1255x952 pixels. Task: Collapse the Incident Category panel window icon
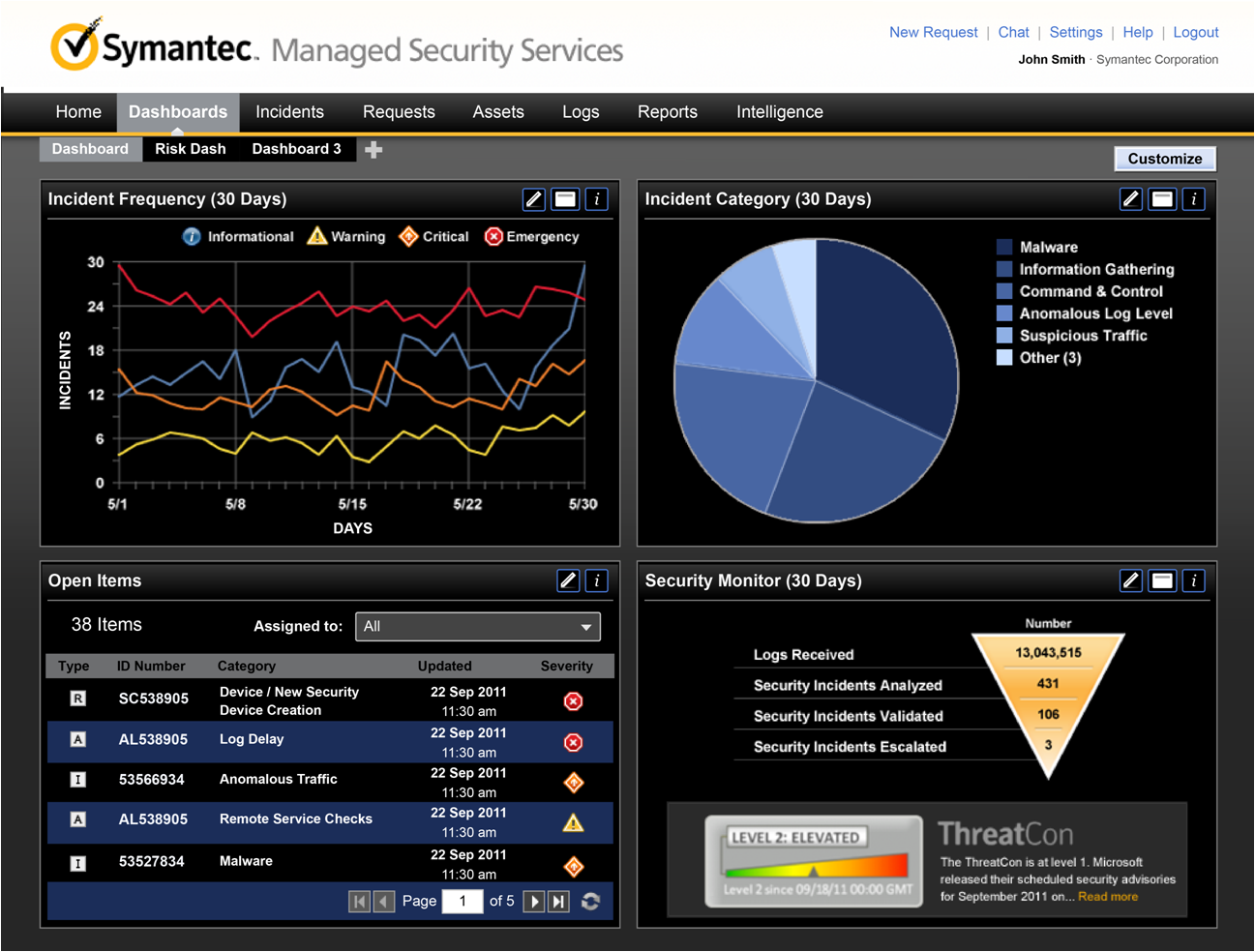(1162, 199)
